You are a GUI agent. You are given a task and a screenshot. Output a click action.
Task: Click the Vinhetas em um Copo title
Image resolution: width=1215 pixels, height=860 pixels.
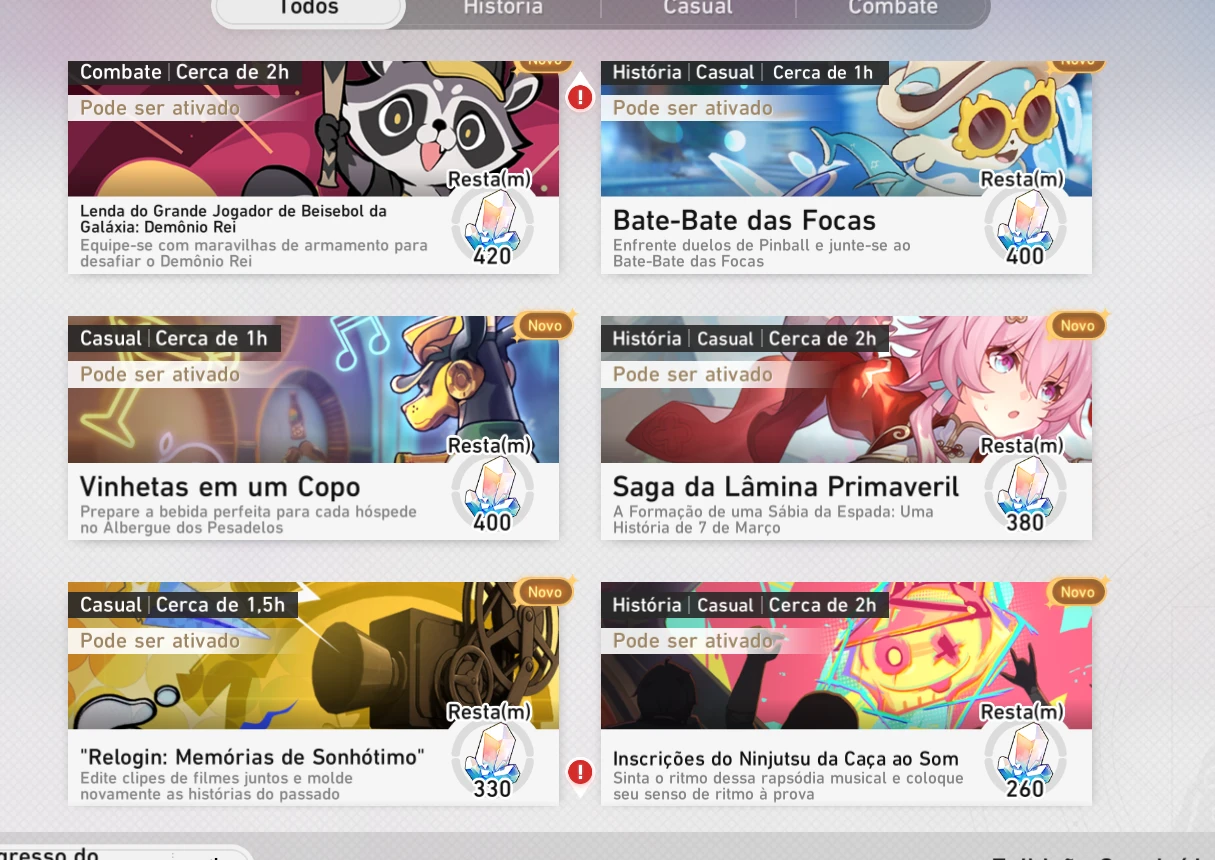[220, 487]
